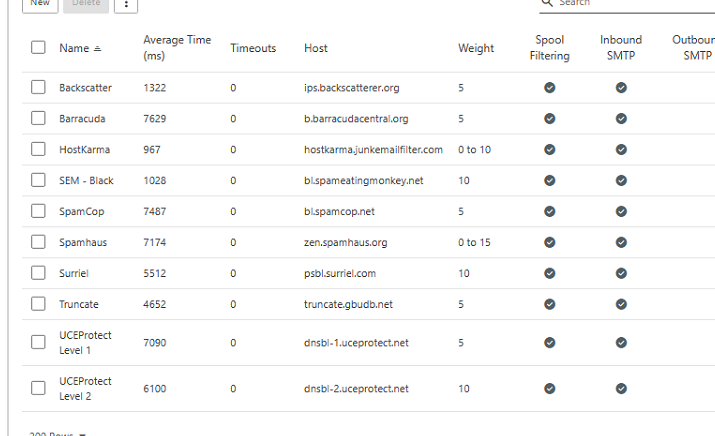Sort by Weight column header

[x=476, y=48]
